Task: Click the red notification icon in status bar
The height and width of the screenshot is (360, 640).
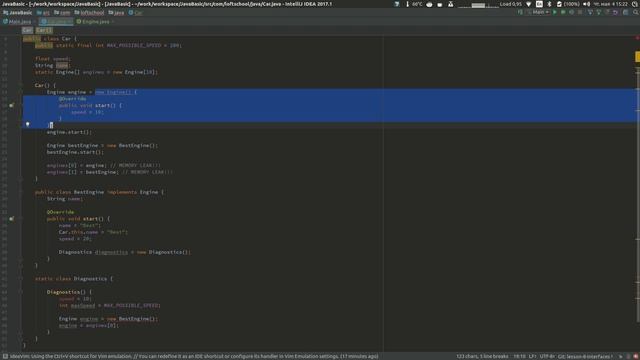Action: tap(636, 356)
